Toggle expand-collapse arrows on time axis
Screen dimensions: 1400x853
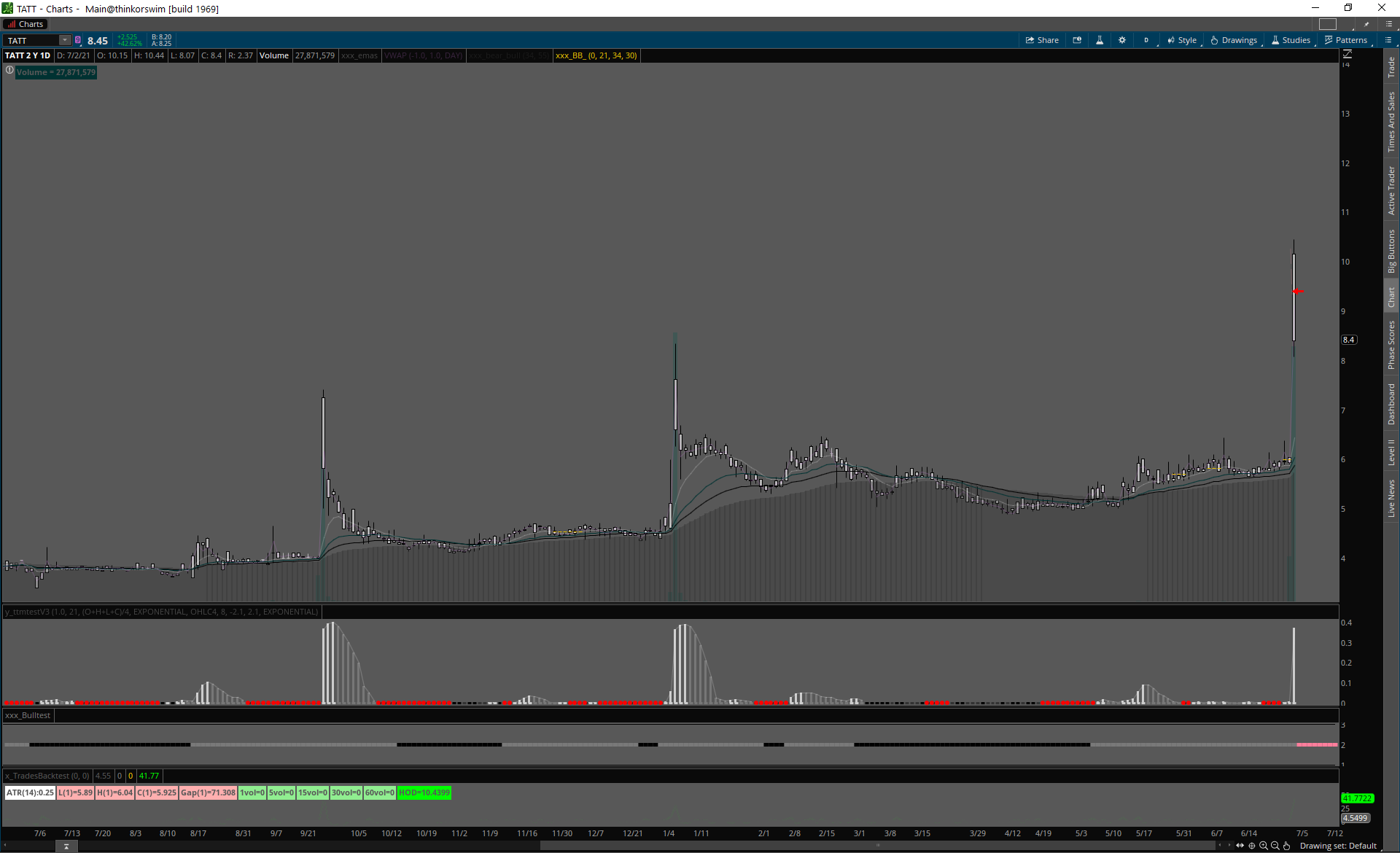coord(1240,846)
